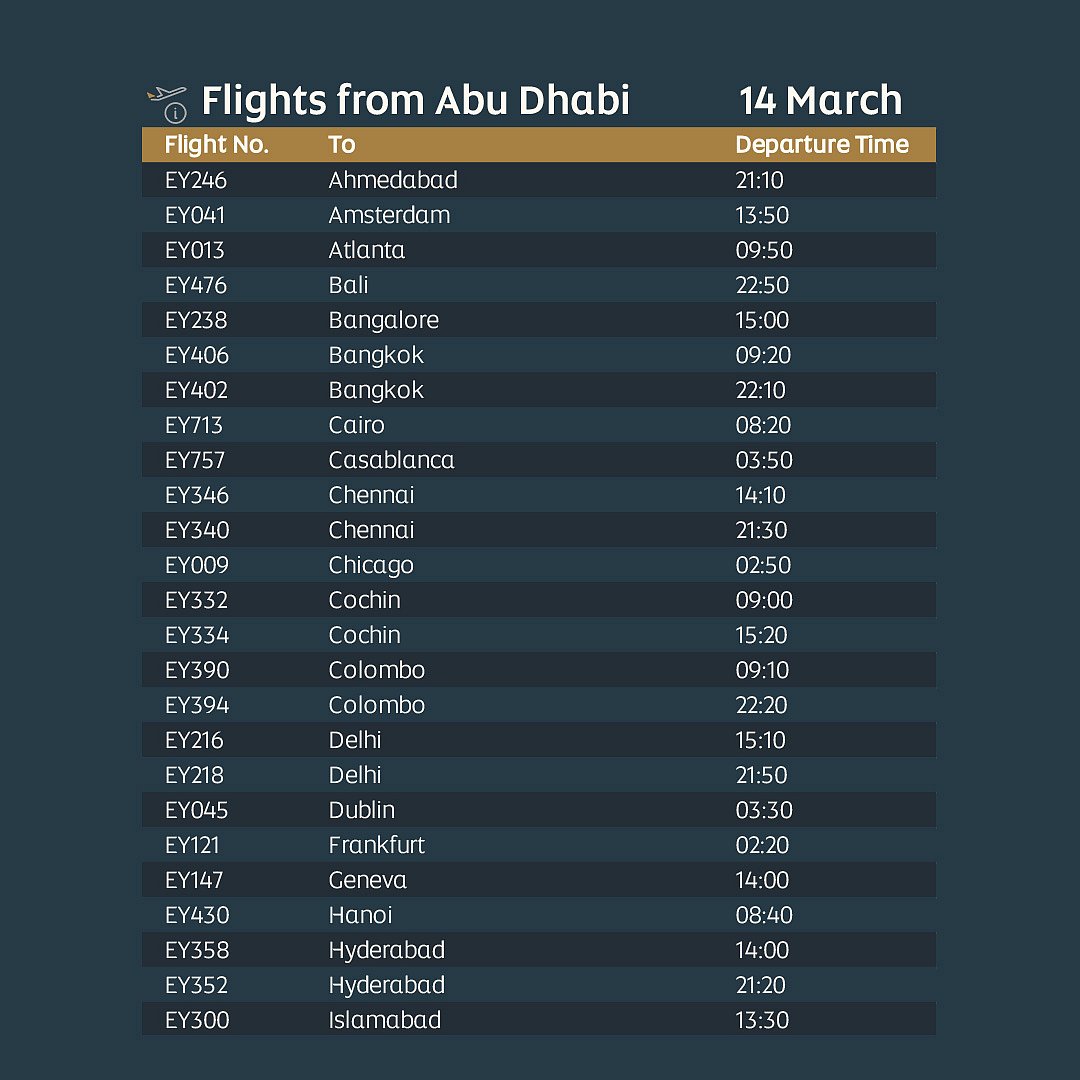Click the Casablanca 03:50 departure time

click(764, 460)
